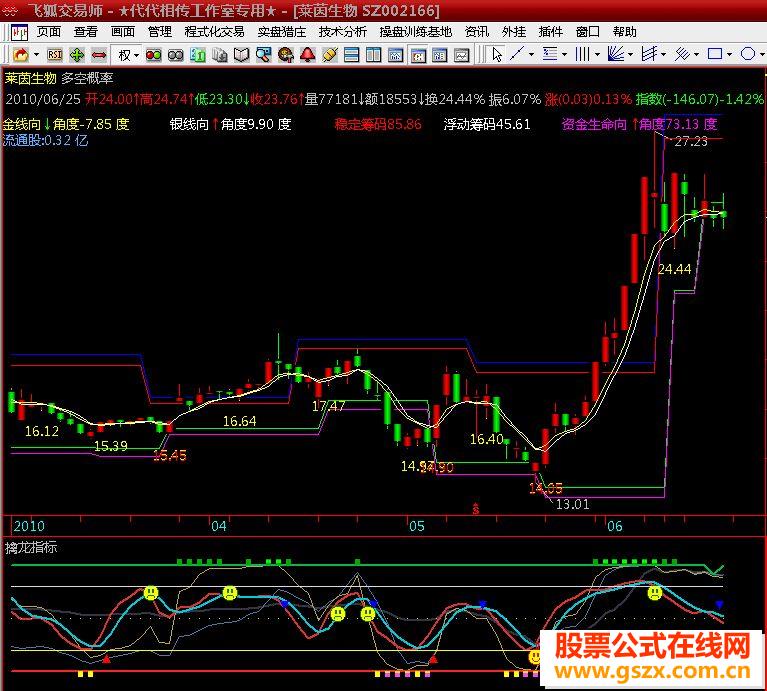Select the arrow pointer cursor tool

click(497, 54)
